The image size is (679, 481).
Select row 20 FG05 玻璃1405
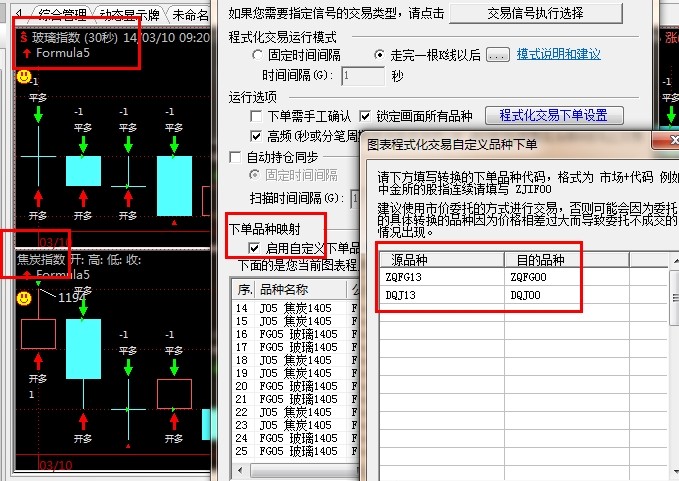click(x=295, y=386)
